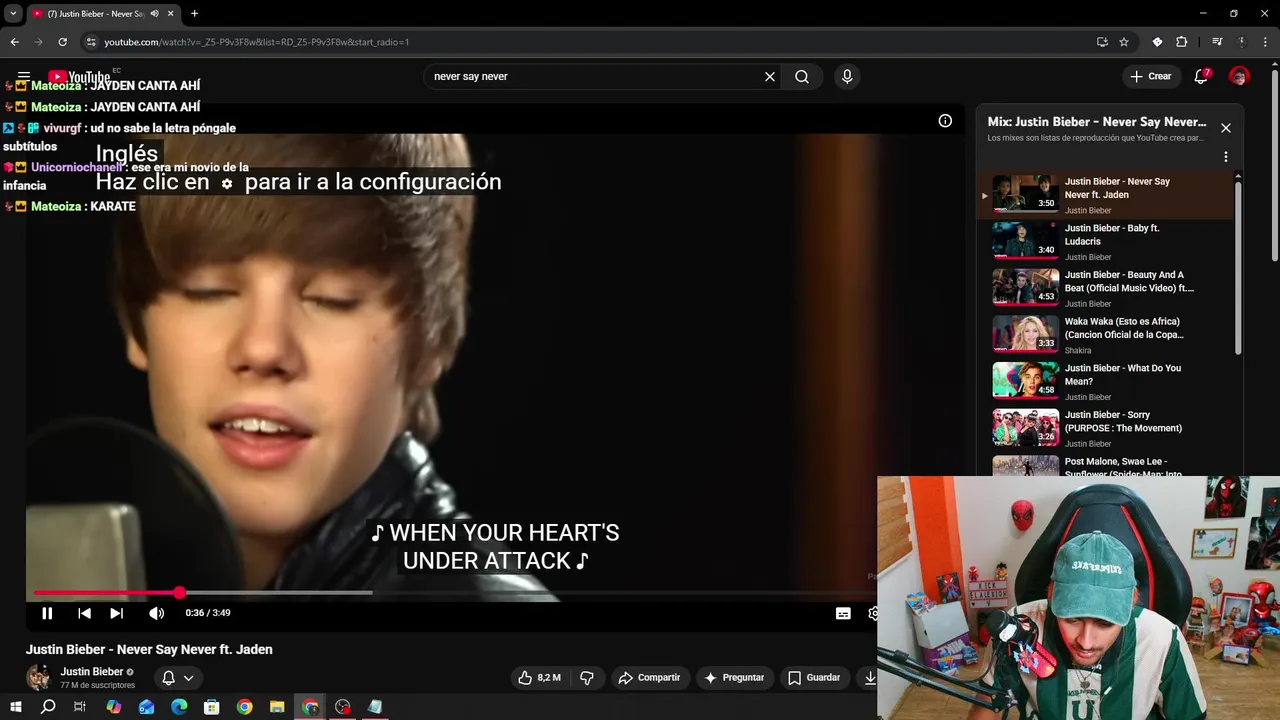
Task: Open Windows taskbar search
Action: tap(48, 707)
